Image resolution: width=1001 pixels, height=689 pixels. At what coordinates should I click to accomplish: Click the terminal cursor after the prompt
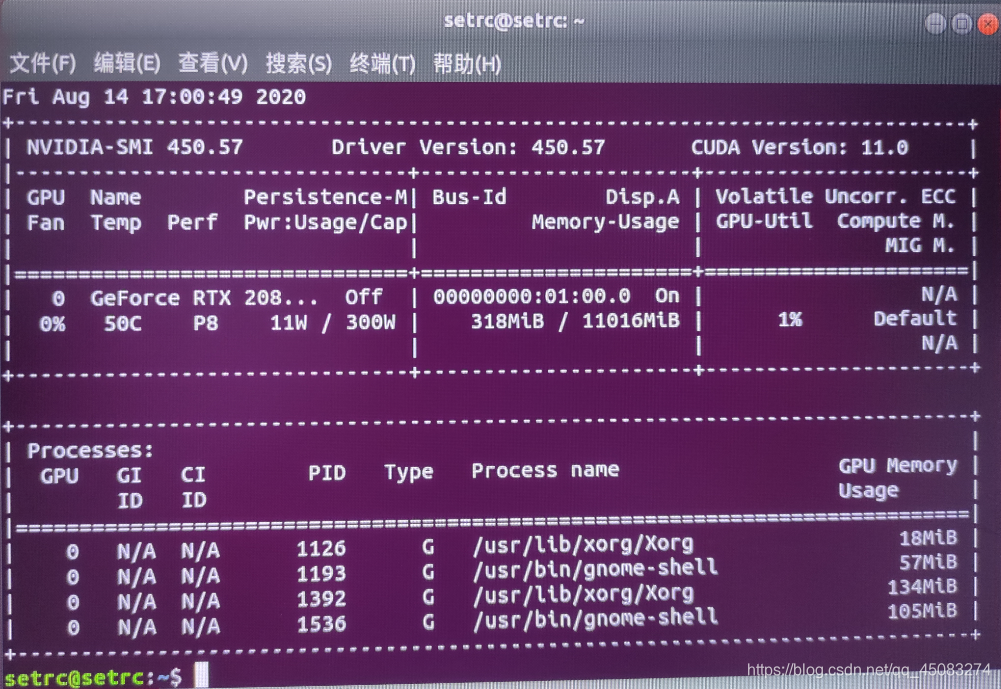(x=202, y=675)
